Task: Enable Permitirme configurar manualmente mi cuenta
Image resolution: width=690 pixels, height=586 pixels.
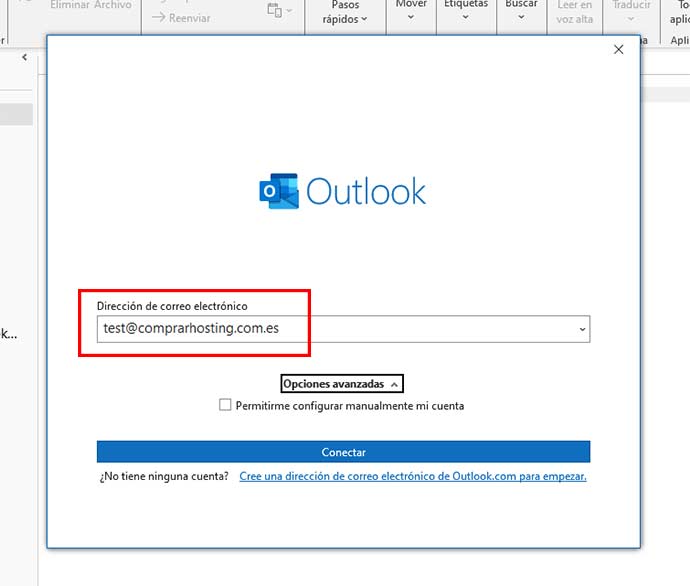Action: 225,405
